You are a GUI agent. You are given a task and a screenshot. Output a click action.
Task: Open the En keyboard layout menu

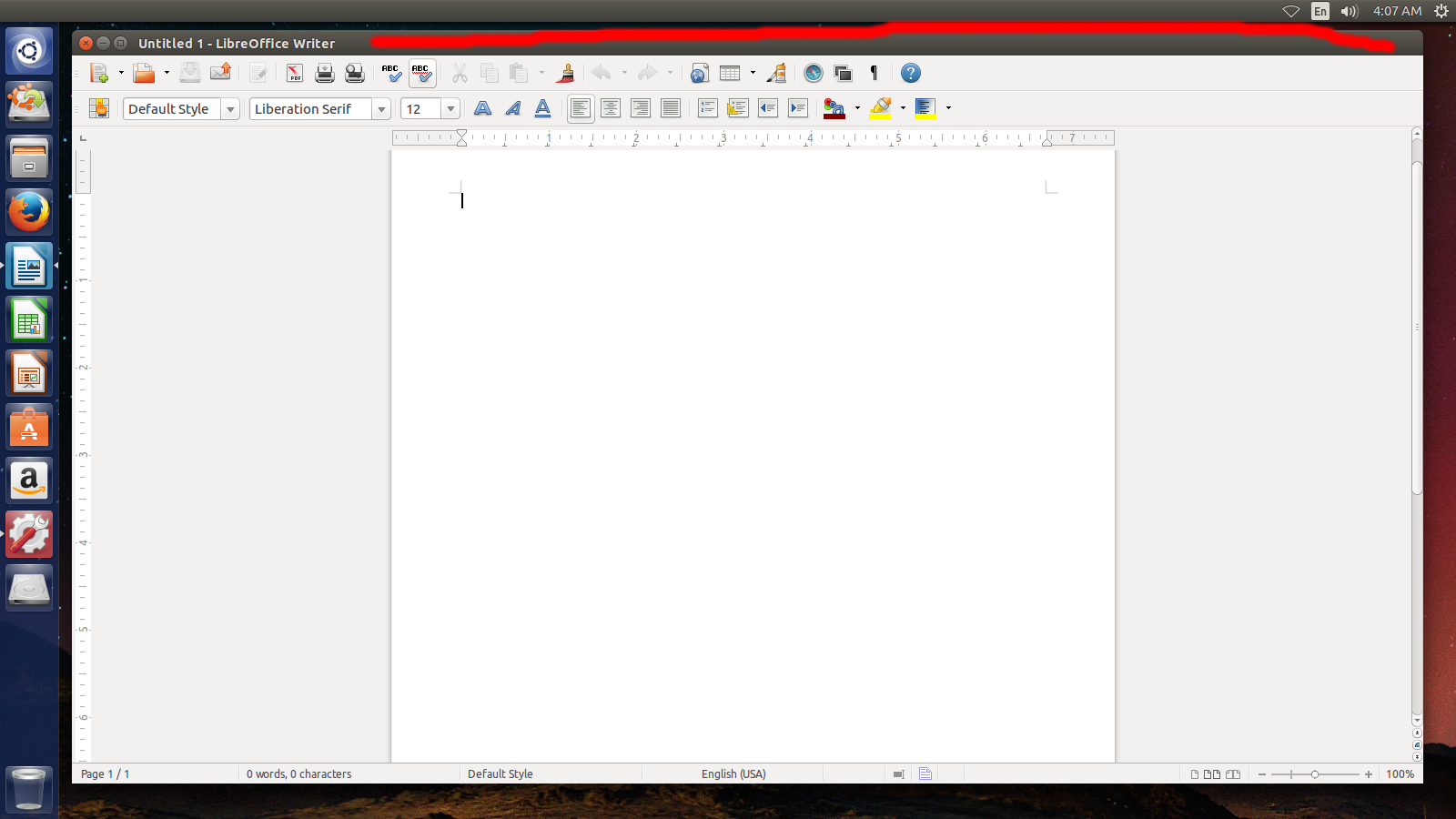point(1320,11)
